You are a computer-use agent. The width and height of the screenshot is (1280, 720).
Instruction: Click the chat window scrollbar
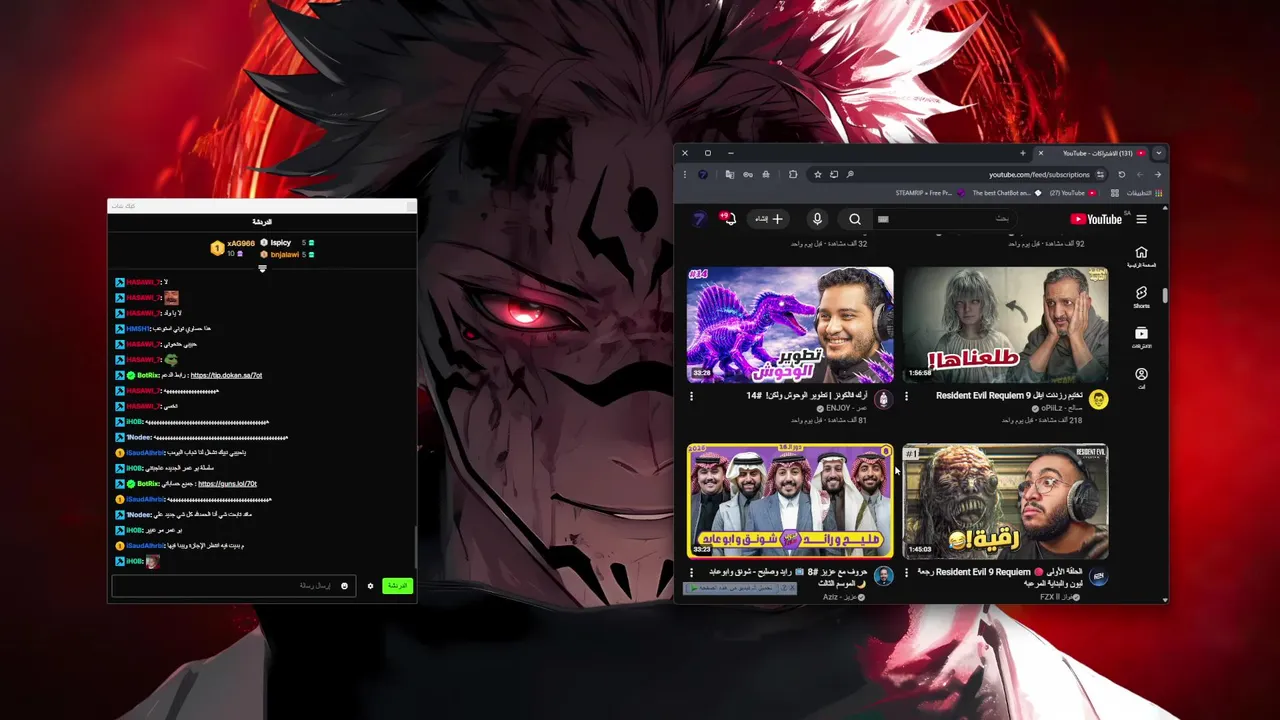415,545
